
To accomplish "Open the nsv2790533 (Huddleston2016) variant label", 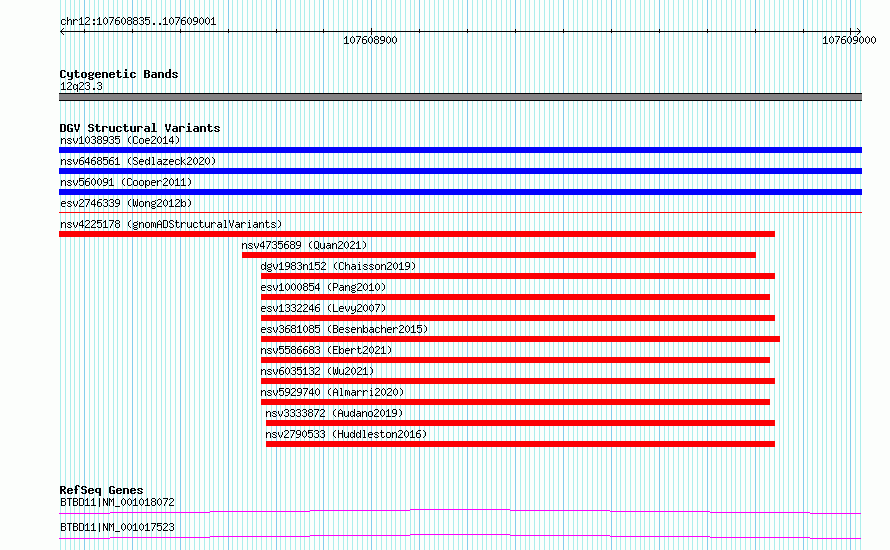I will tap(346, 434).
